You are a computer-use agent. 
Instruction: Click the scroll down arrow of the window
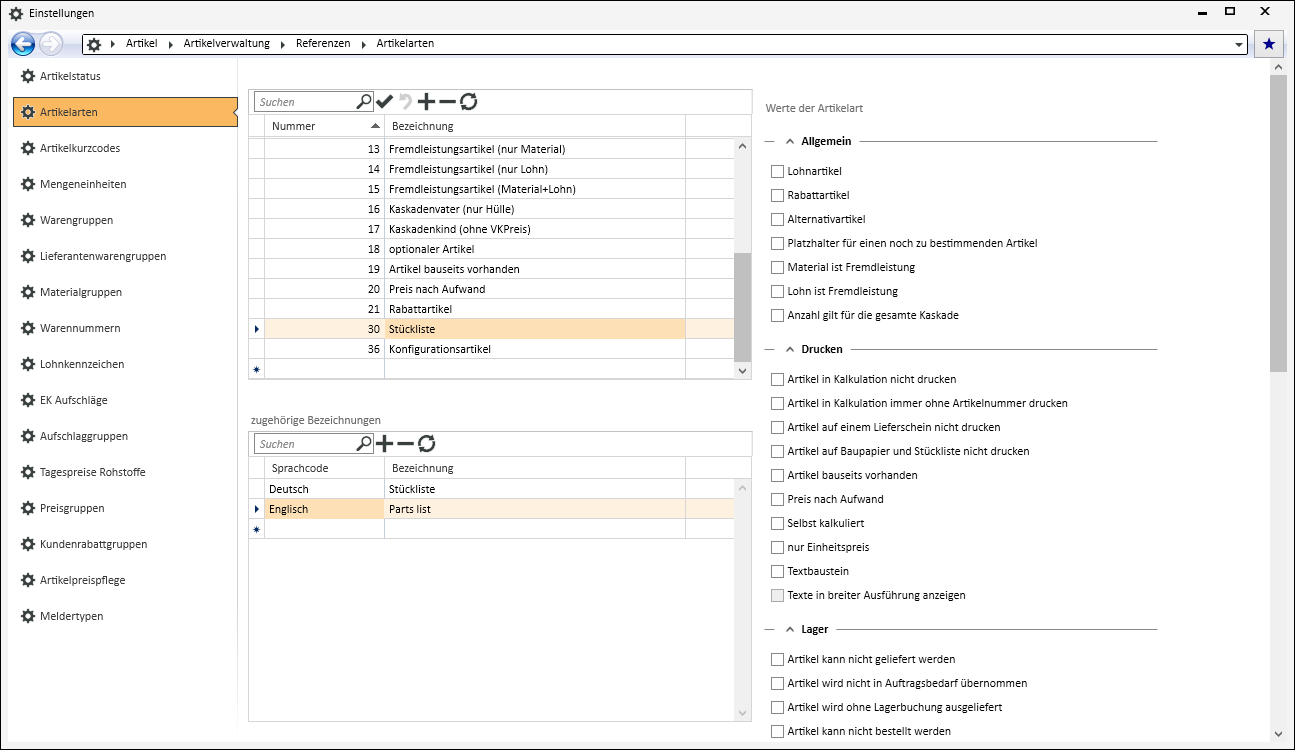[x=1277, y=733]
